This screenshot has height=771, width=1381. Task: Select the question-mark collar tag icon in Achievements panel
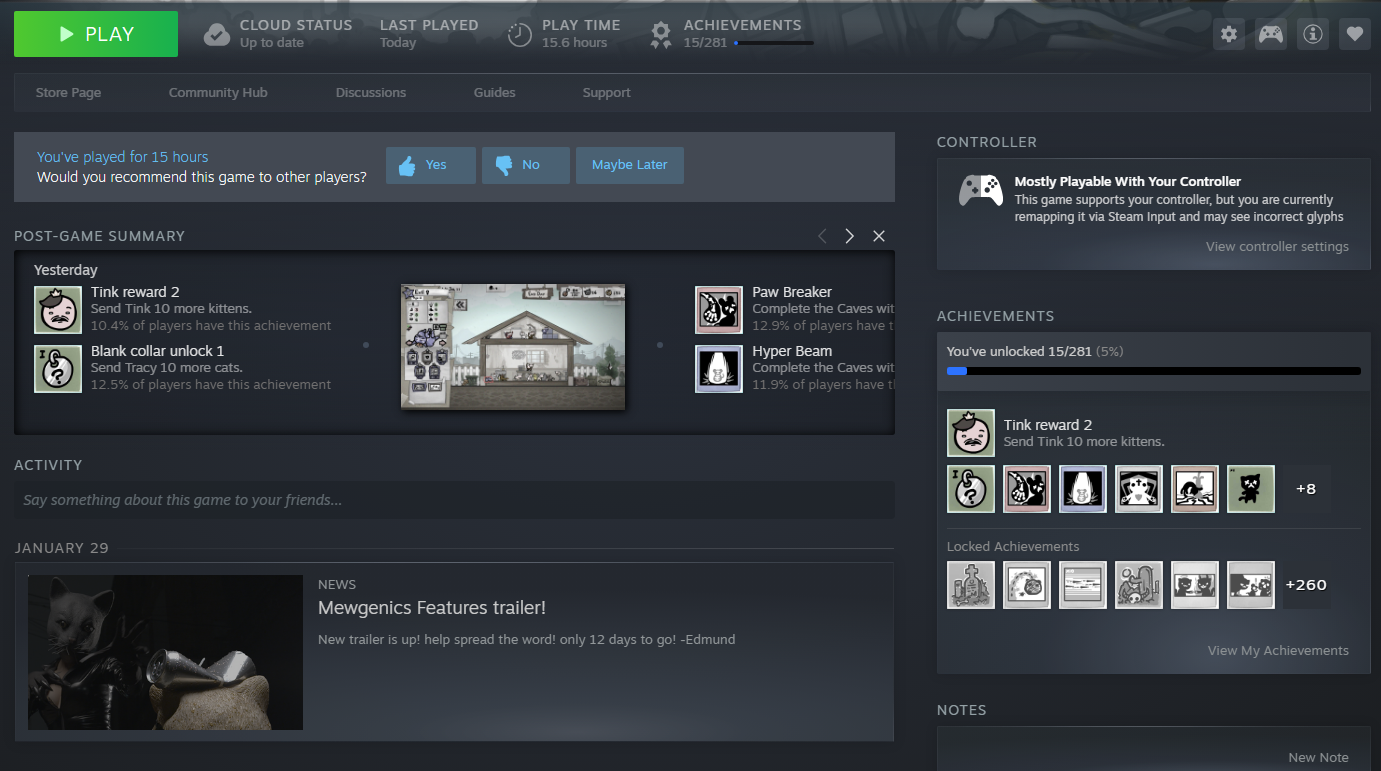tap(971, 489)
